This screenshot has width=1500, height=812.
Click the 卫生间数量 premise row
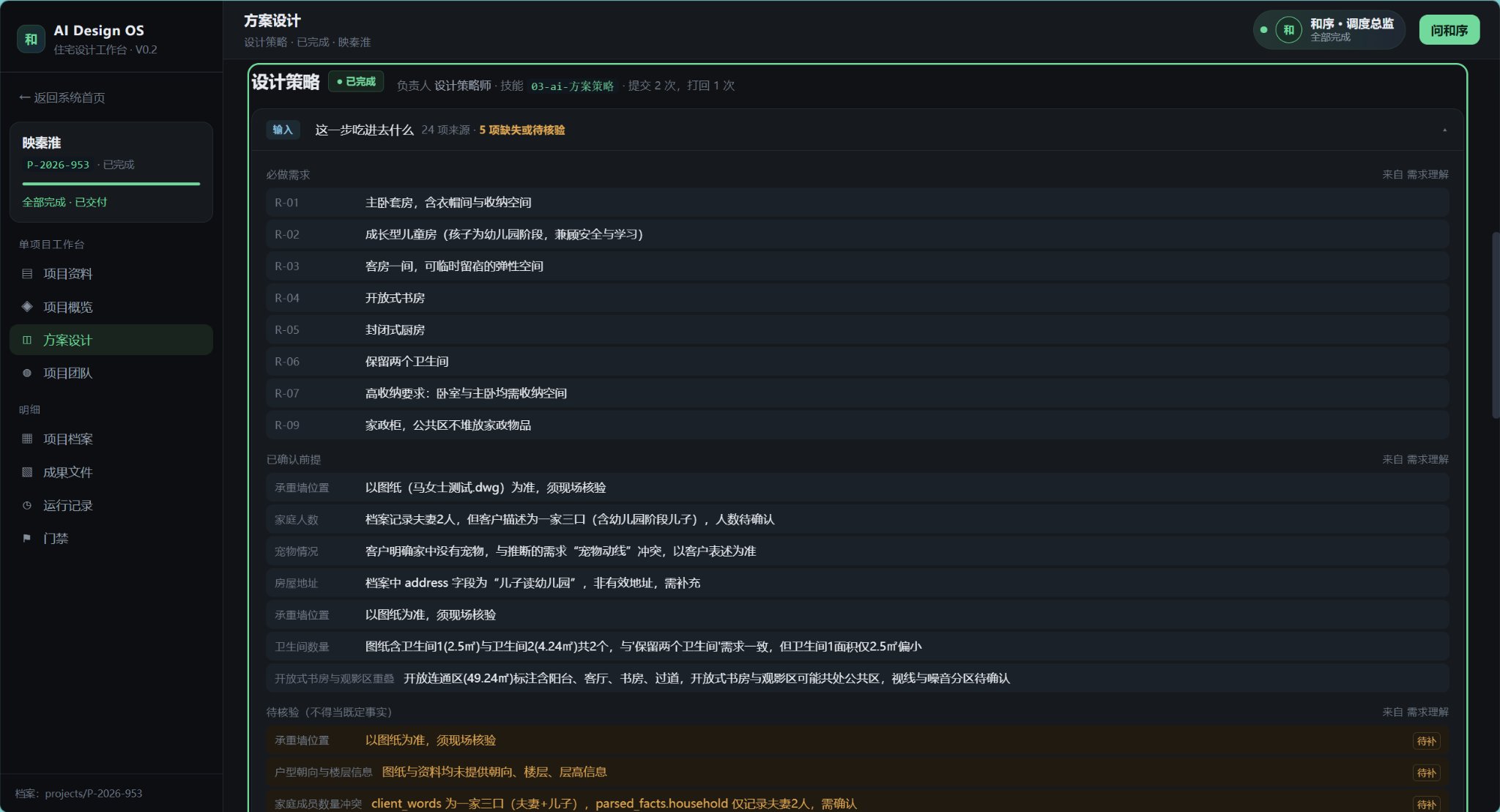(858, 647)
